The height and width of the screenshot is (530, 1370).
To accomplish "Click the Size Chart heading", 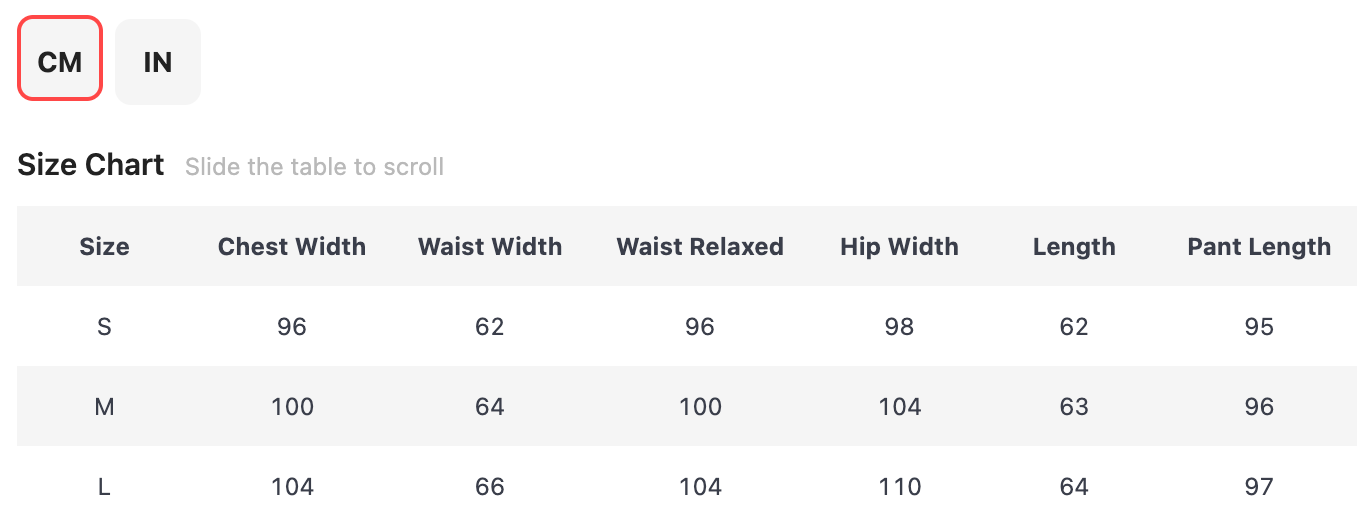I will pyautogui.click(x=91, y=165).
